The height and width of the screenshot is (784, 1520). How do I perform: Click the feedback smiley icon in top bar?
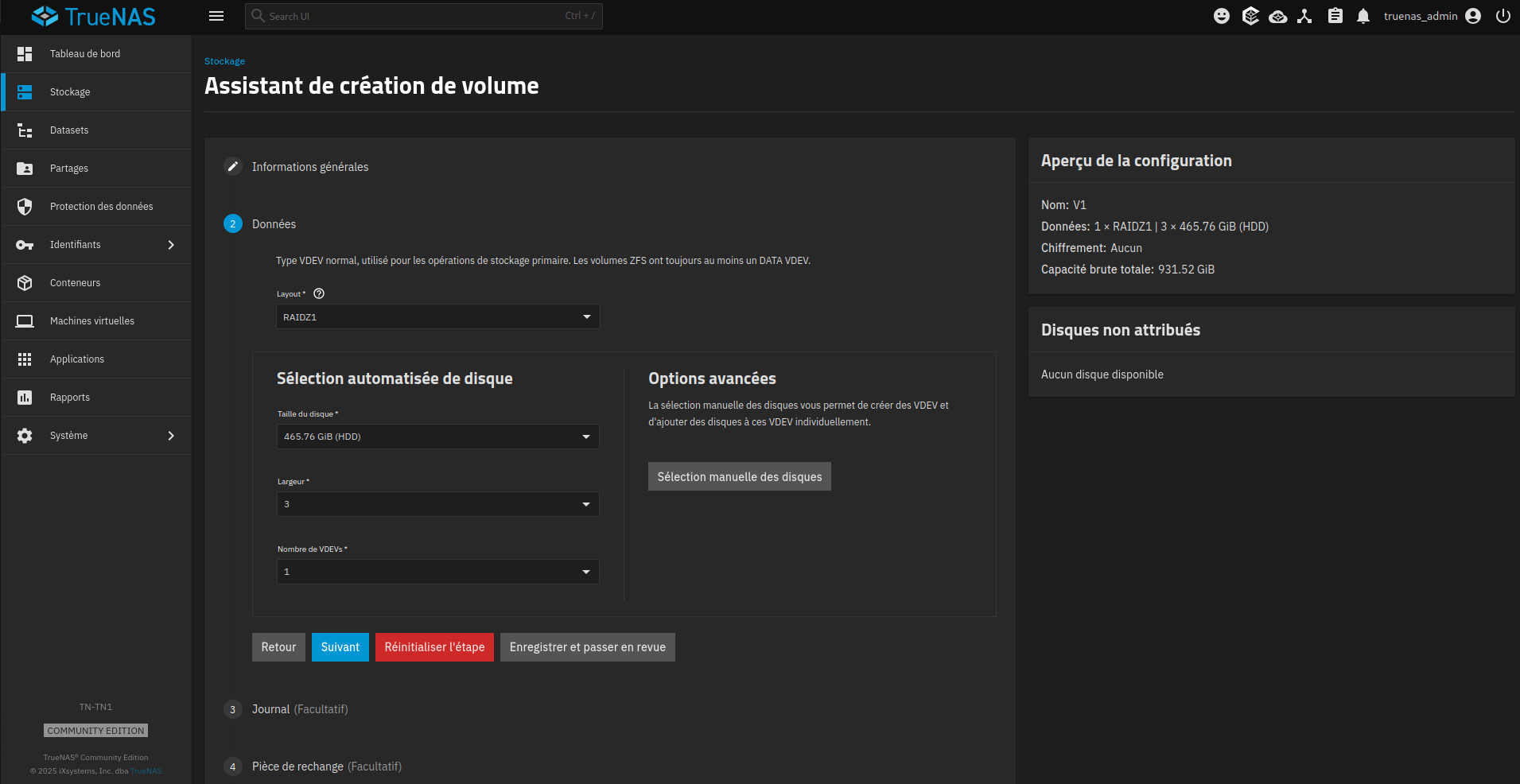pos(1222,16)
